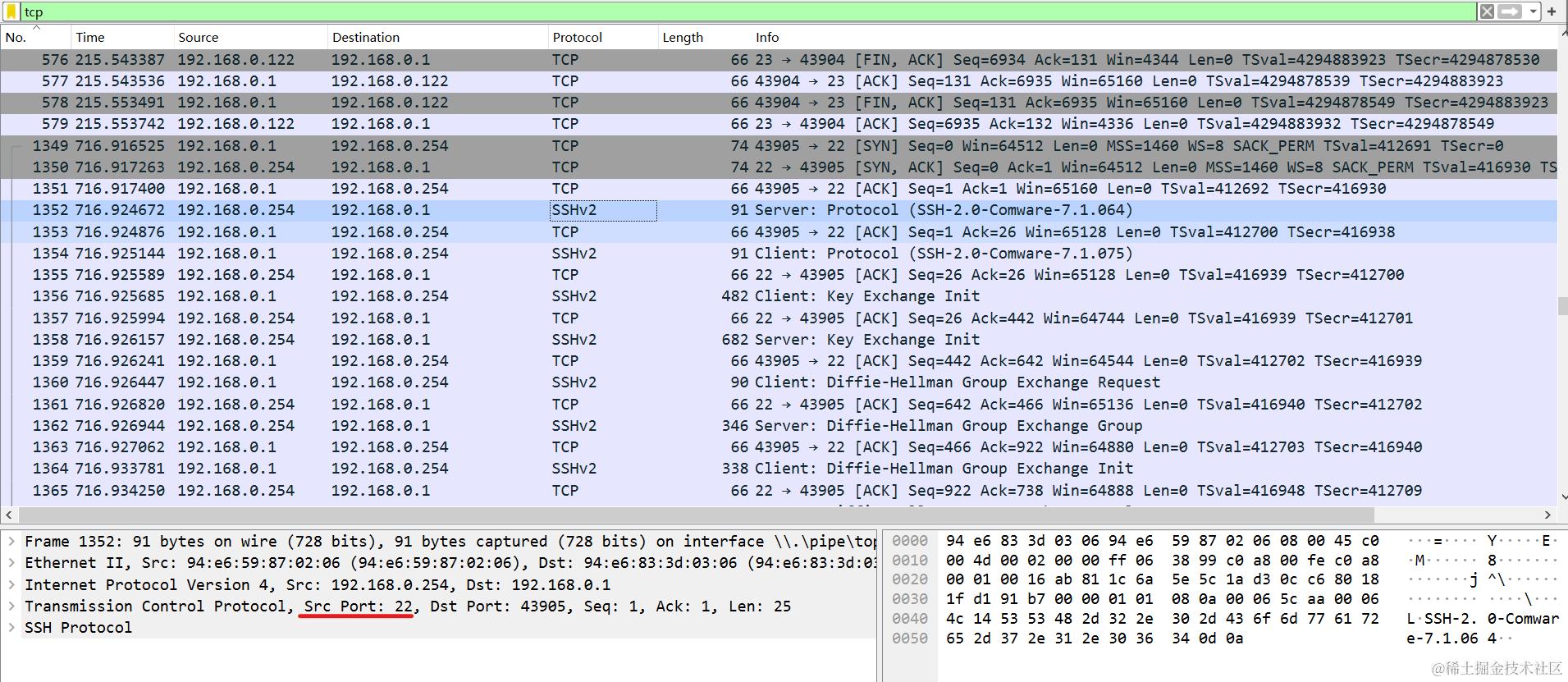The image size is (1568, 682).
Task: Click the packet list scroll-down arrow
Action: (x=1562, y=497)
